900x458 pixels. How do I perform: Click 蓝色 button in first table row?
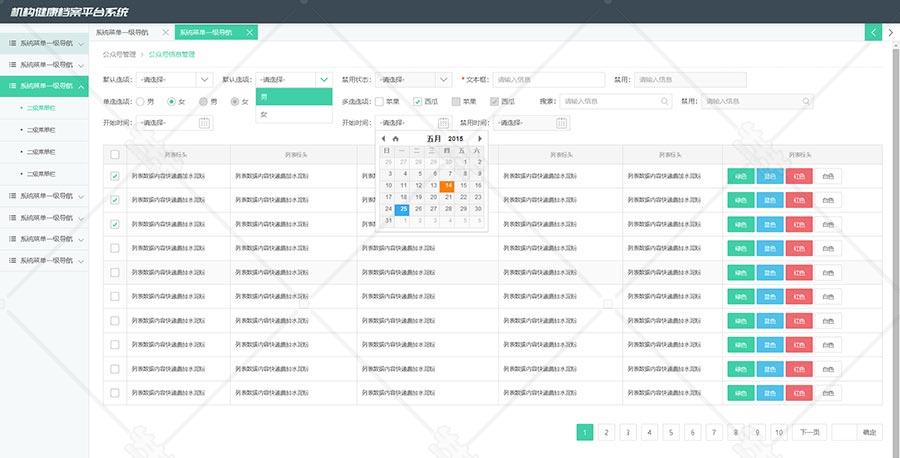click(770, 176)
